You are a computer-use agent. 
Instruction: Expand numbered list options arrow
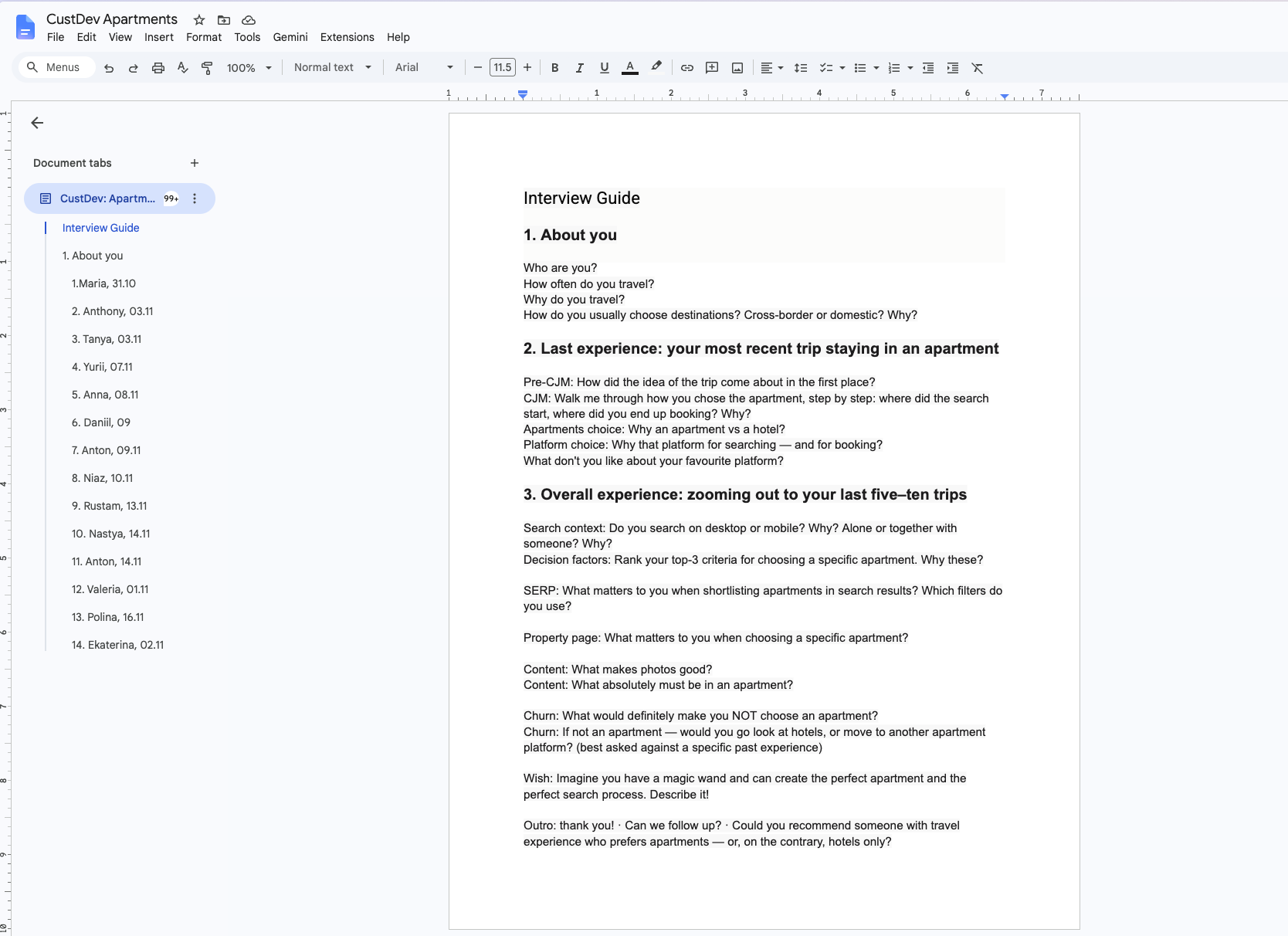coord(910,68)
